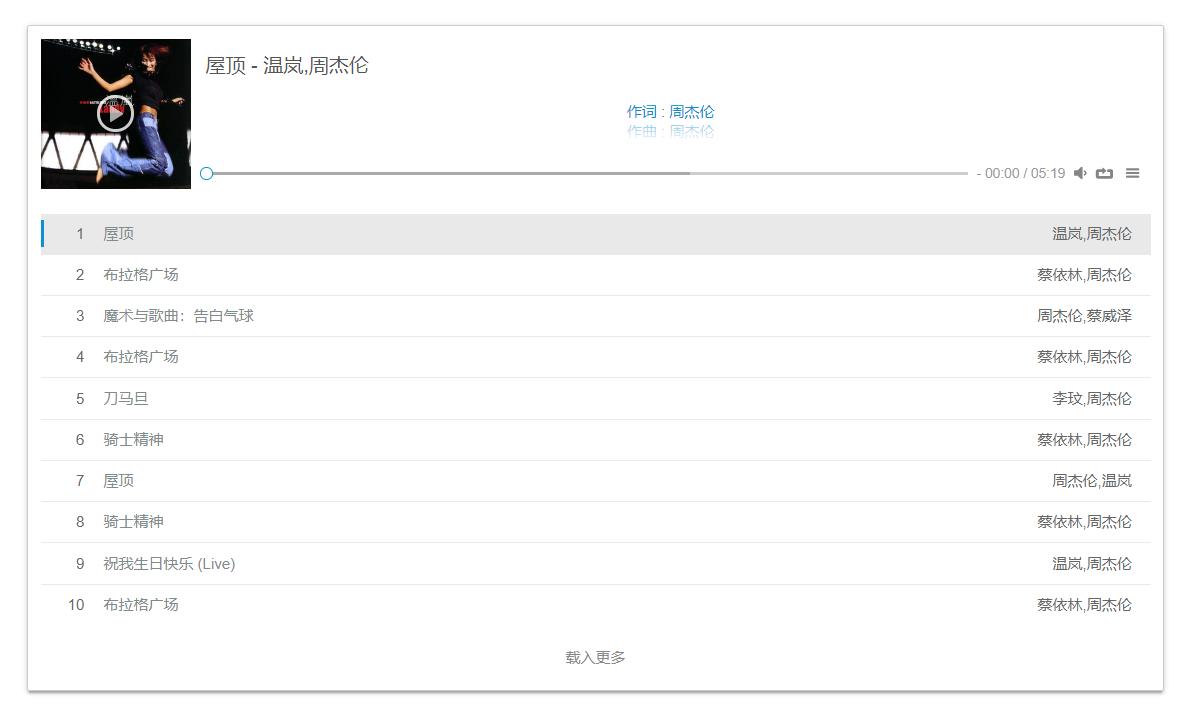The width and height of the screenshot is (1186, 721).
Task: Click 作词 : 周杰伦 lyric line
Action: point(671,111)
